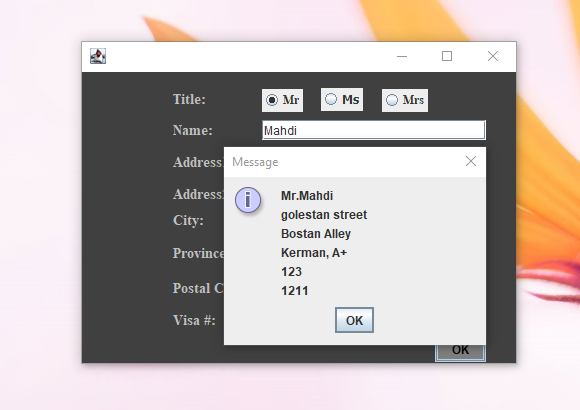Click the Name field containing Mahdi

374,130
